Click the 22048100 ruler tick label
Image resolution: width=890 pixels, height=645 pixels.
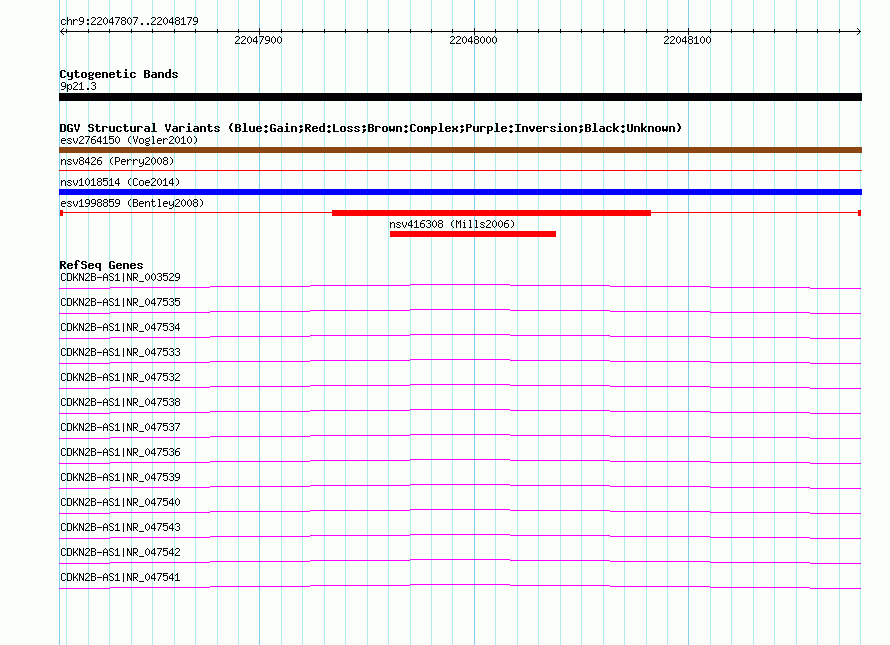(x=687, y=40)
